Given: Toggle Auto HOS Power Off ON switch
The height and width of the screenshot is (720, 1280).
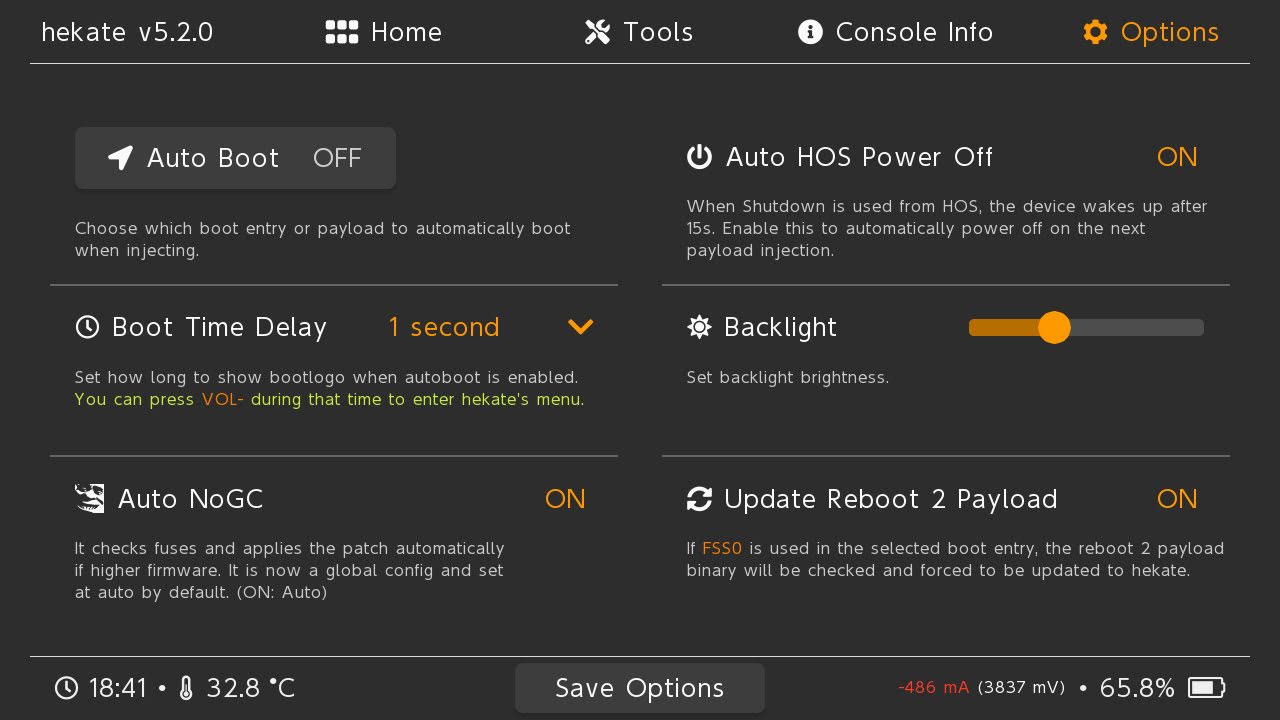Looking at the screenshot, I should point(1177,157).
